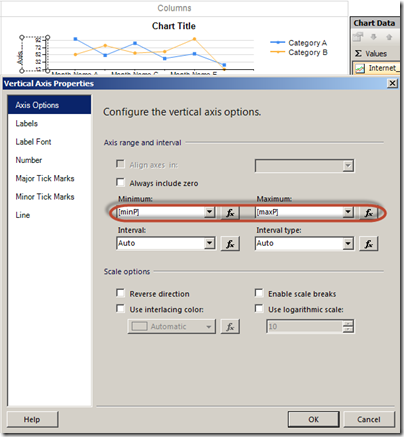Click the Help button
The image size is (404, 437).
click(32, 419)
